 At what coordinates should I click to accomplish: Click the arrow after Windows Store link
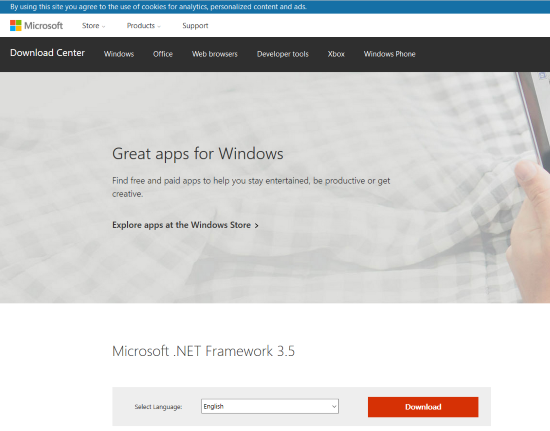(x=256, y=225)
